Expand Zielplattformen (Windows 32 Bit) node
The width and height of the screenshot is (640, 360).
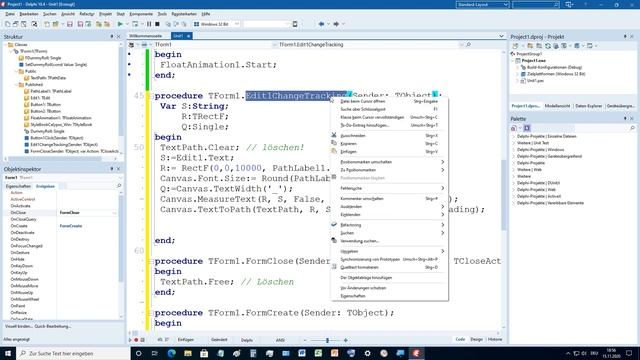tap(518, 74)
